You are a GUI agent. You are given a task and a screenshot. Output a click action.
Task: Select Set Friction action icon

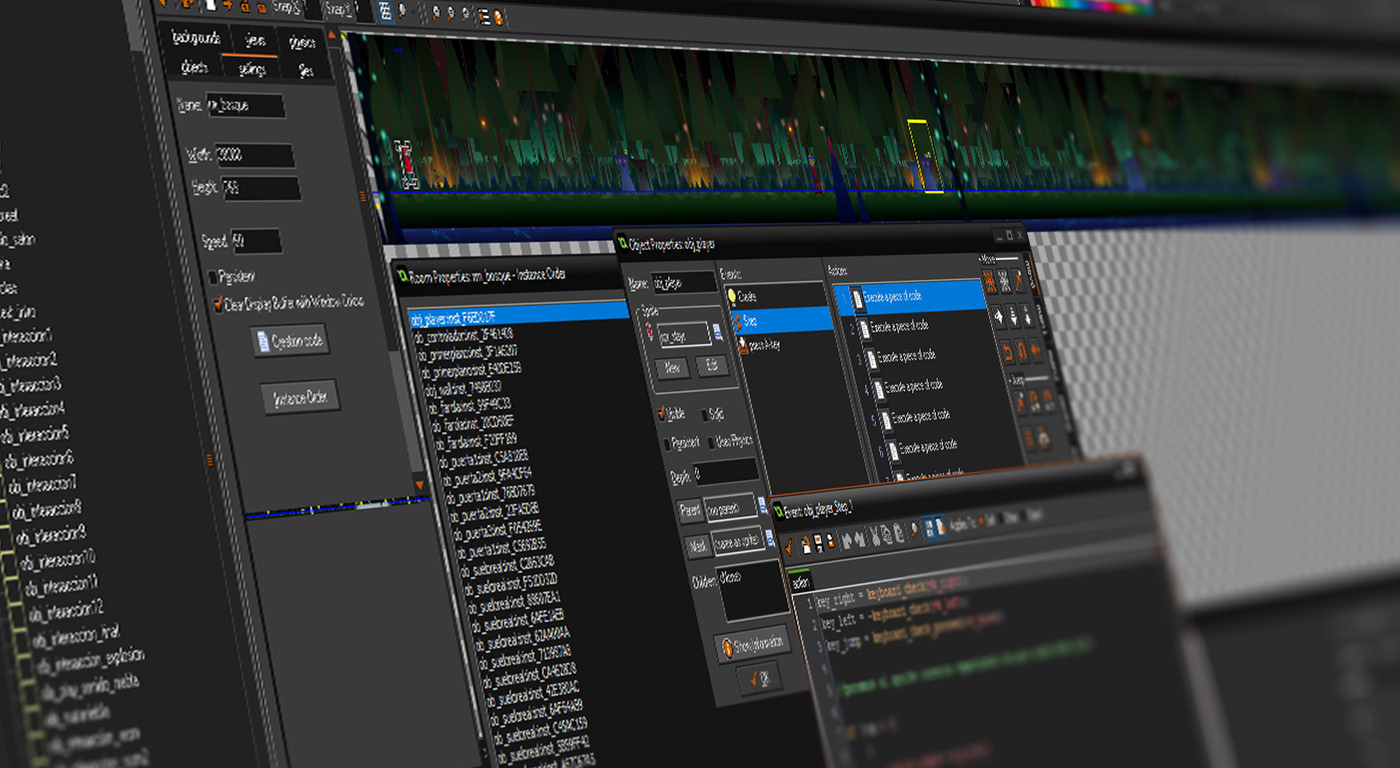(1036, 350)
